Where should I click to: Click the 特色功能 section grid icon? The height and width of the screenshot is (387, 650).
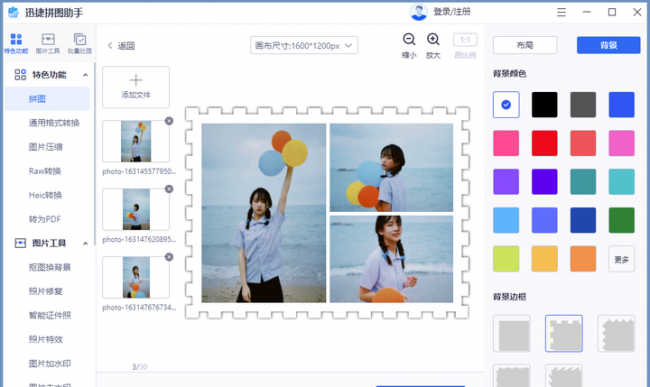[20, 75]
